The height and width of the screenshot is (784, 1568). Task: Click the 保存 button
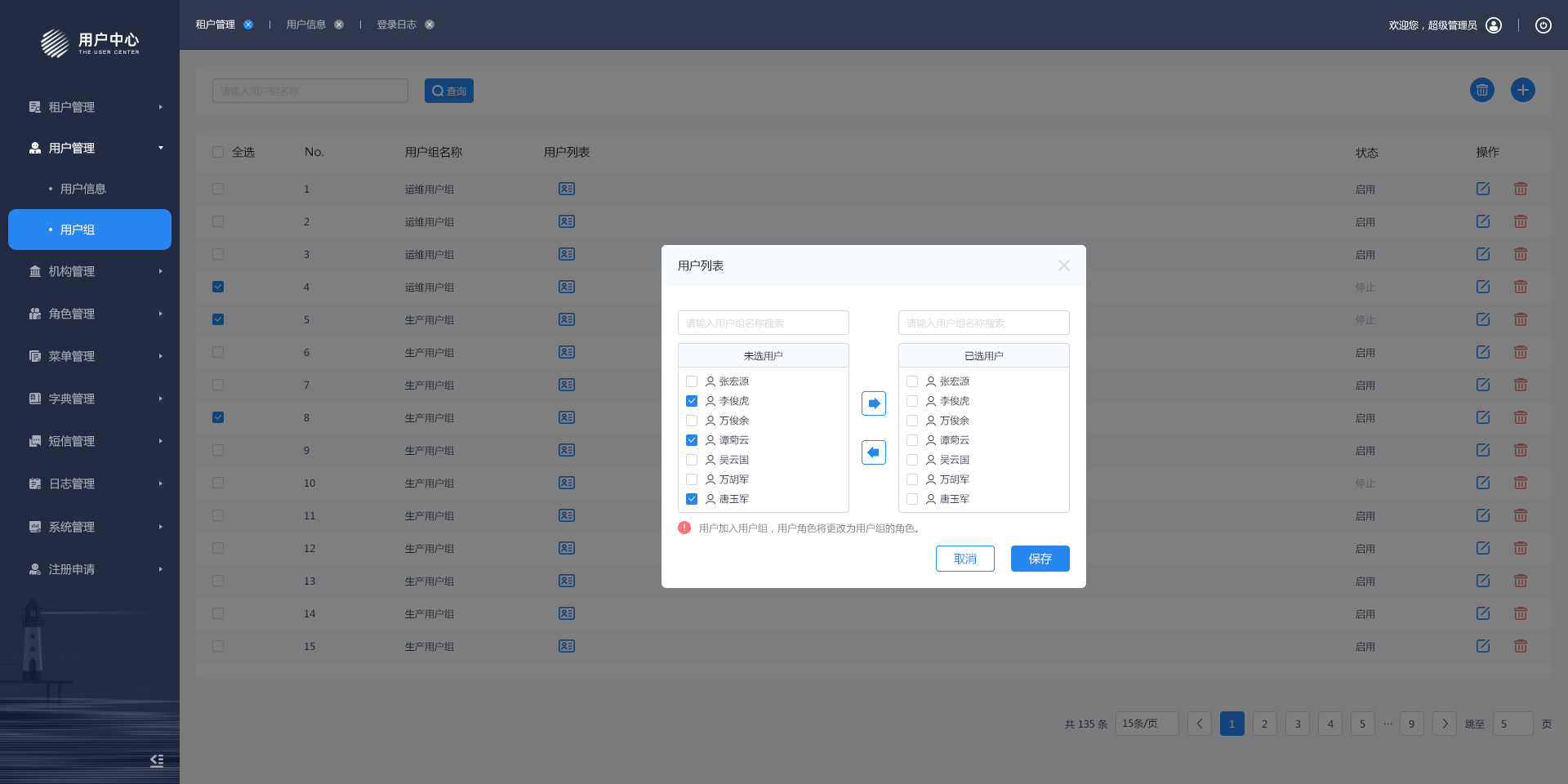(x=1040, y=559)
